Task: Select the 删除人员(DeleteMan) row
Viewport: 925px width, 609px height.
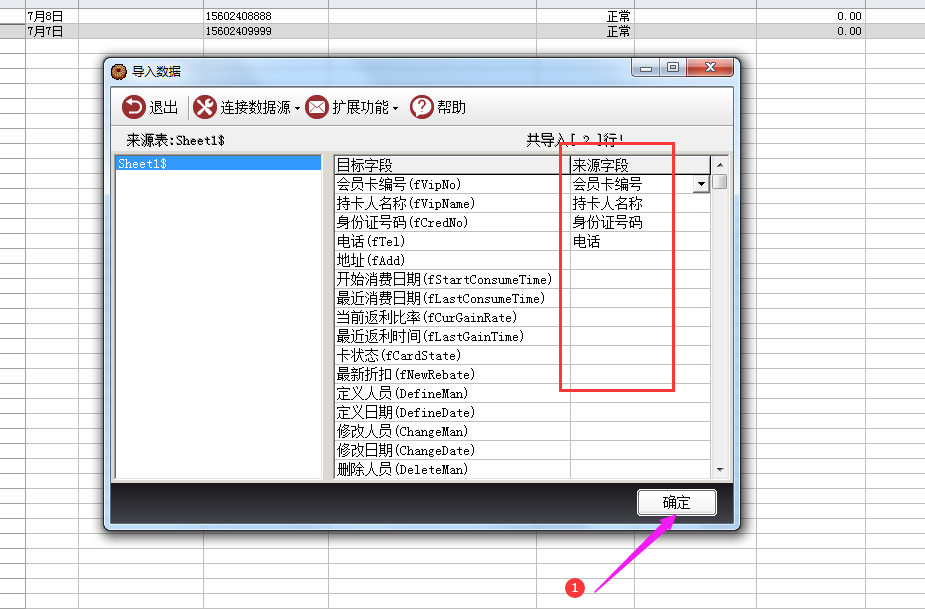Action: point(452,469)
